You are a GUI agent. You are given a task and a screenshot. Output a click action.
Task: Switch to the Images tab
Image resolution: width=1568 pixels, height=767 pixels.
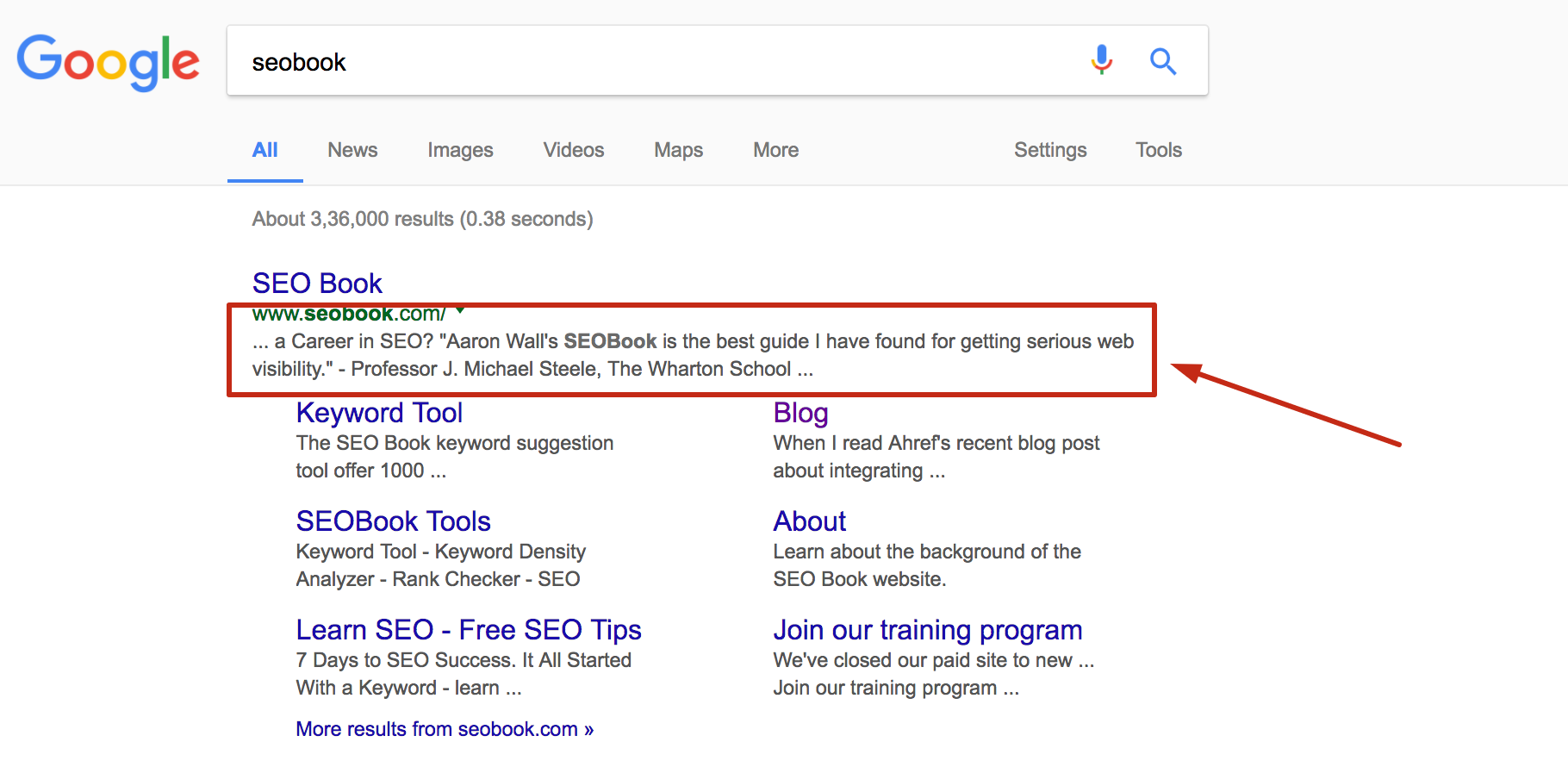tap(460, 150)
